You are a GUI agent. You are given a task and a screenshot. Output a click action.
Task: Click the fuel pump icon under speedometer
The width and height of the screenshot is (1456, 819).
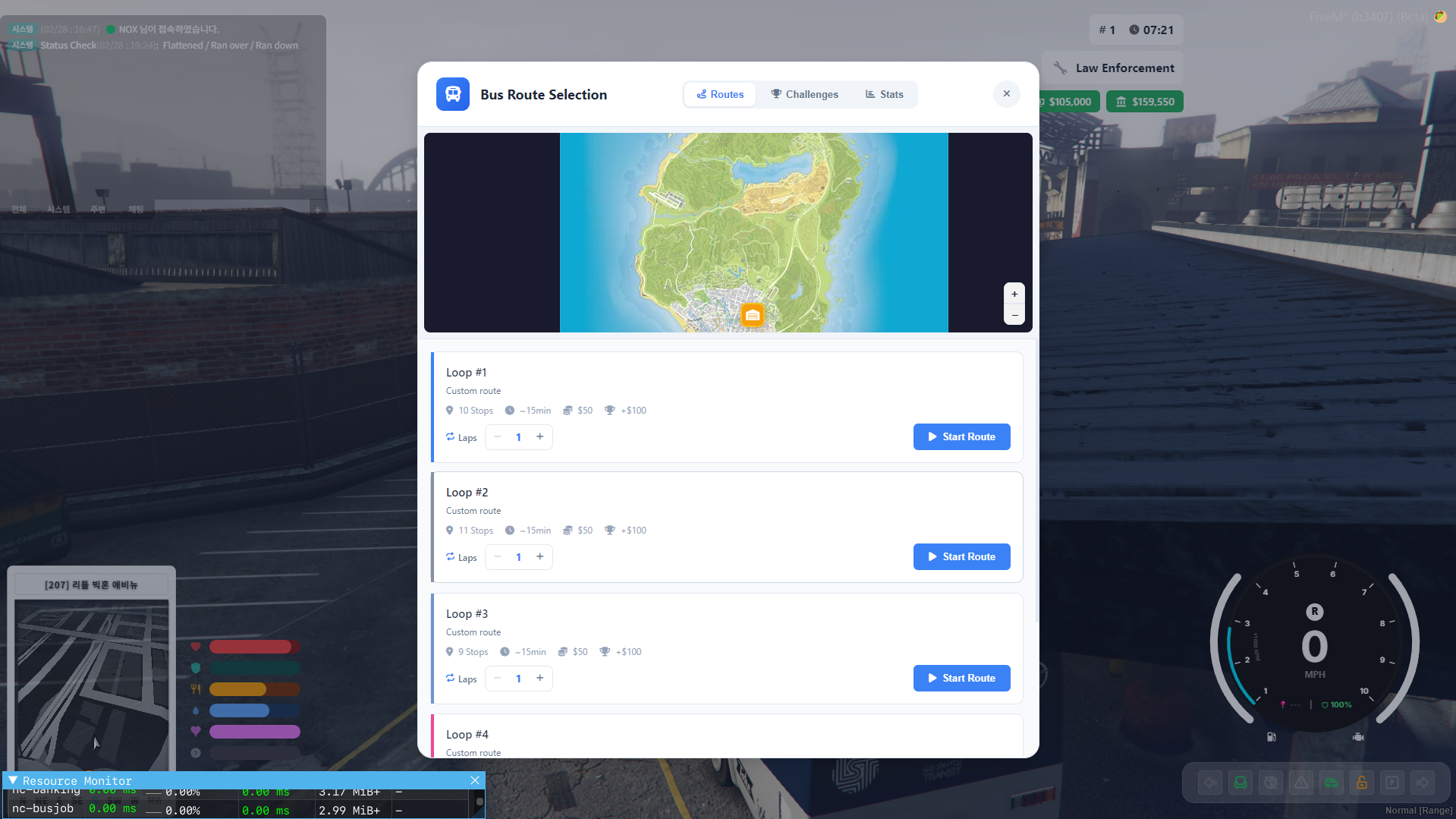click(x=1272, y=737)
